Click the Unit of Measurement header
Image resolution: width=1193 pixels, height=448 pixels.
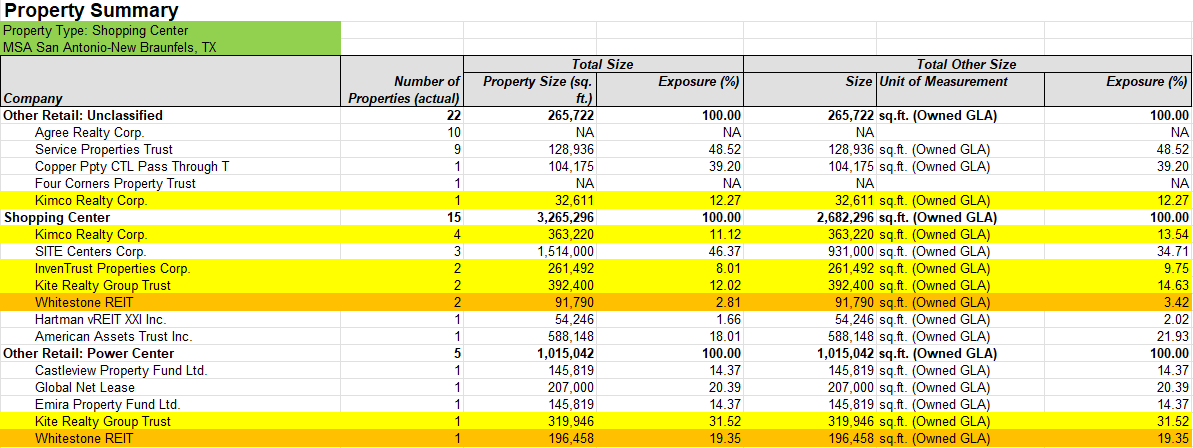coord(943,81)
